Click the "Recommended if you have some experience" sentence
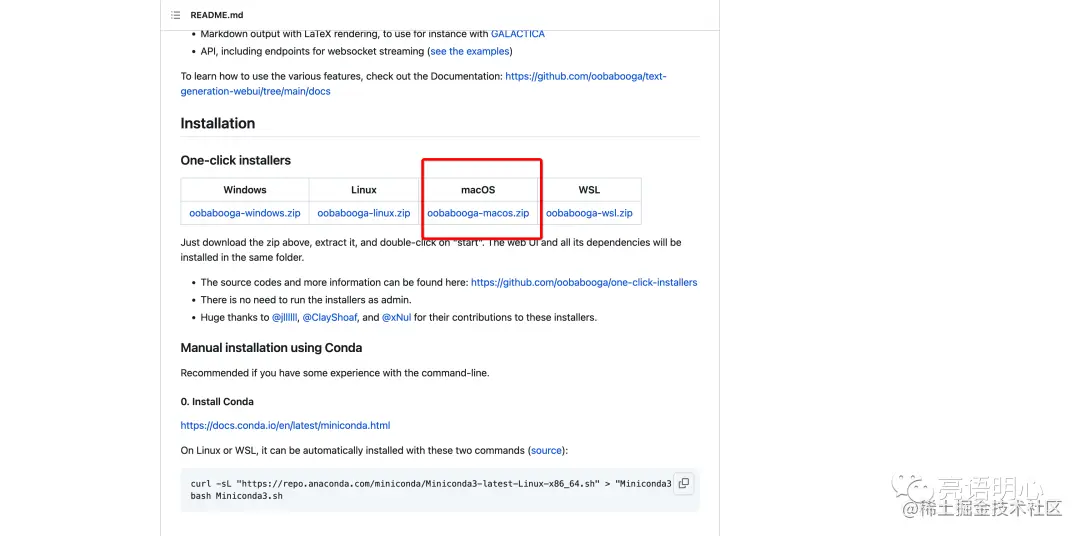 point(335,373)
